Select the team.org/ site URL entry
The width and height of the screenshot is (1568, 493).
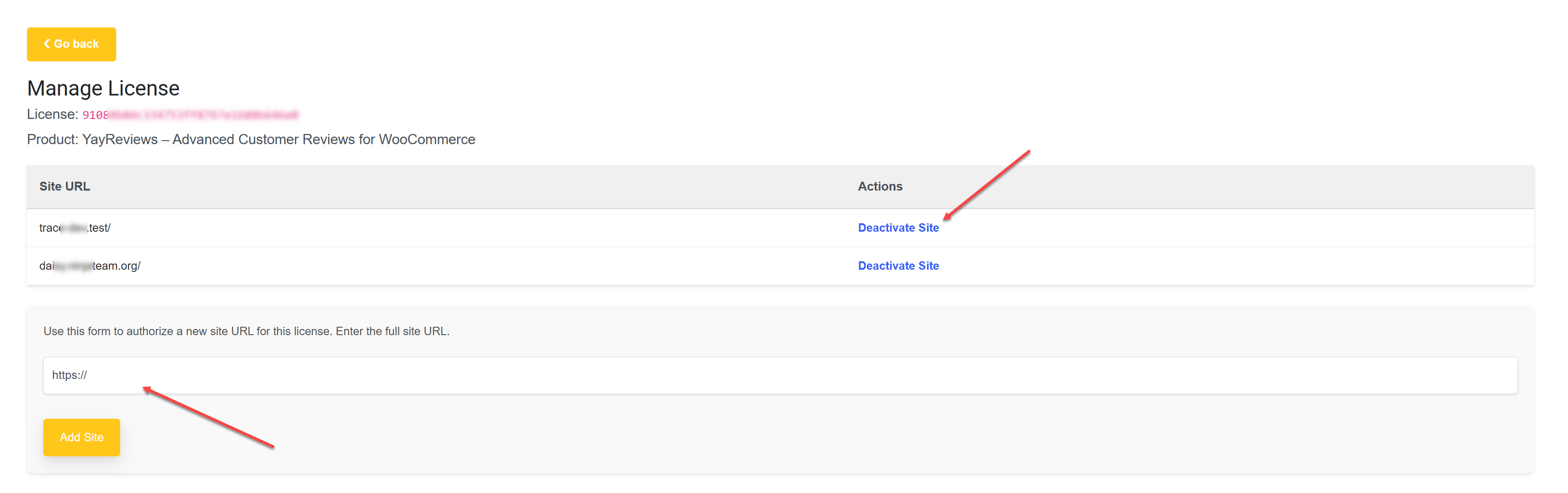coord(90,266)
